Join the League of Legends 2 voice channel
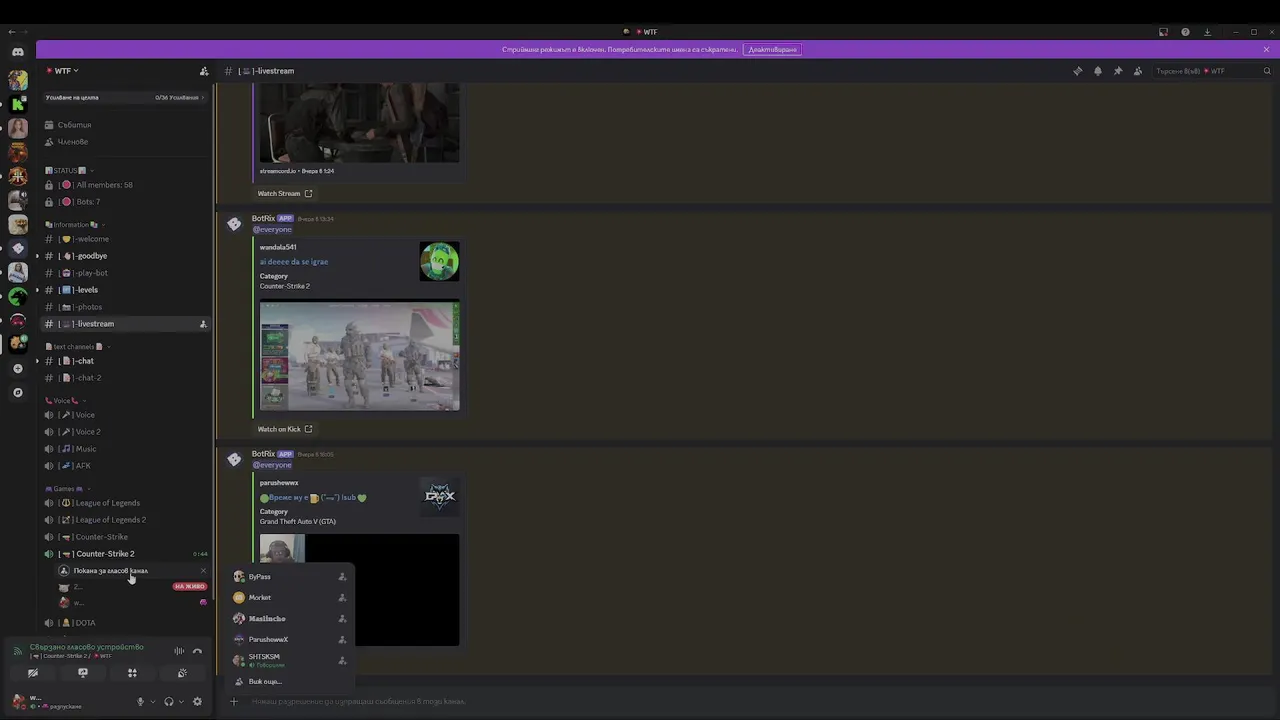This screenshot has height=720, width=1280. click(x=125, y=520)
